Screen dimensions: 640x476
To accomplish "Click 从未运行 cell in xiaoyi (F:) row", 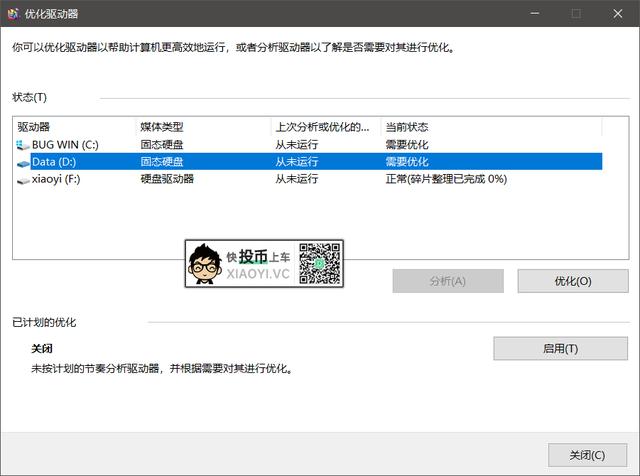I will coord(296,179).
